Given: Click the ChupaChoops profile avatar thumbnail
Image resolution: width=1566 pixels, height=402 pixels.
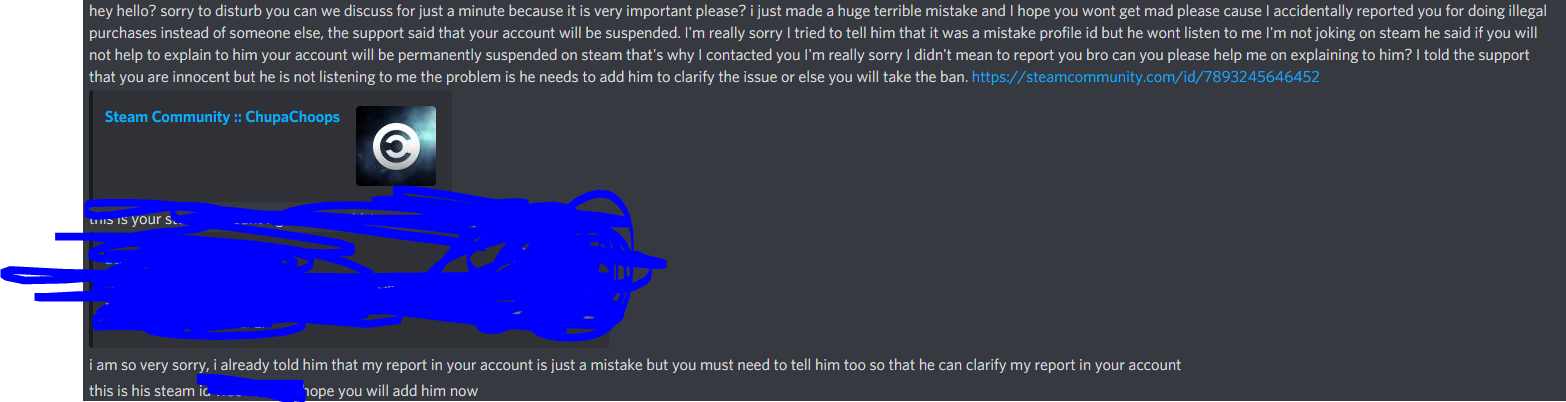Looking at the screenshot, I should click(395, 146).
